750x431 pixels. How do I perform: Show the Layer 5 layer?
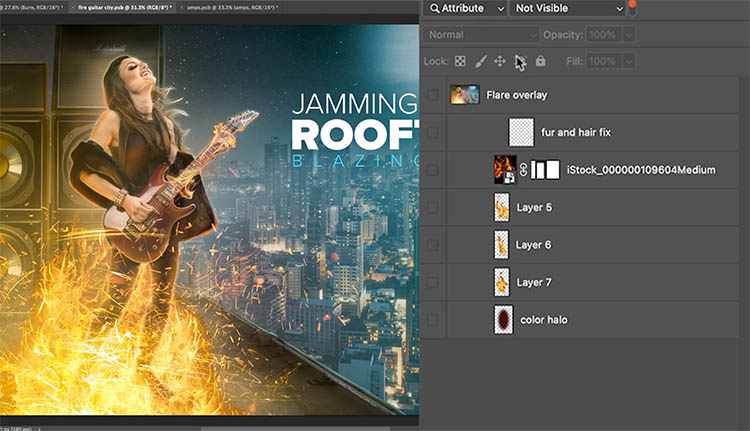(x=433, y=207)
